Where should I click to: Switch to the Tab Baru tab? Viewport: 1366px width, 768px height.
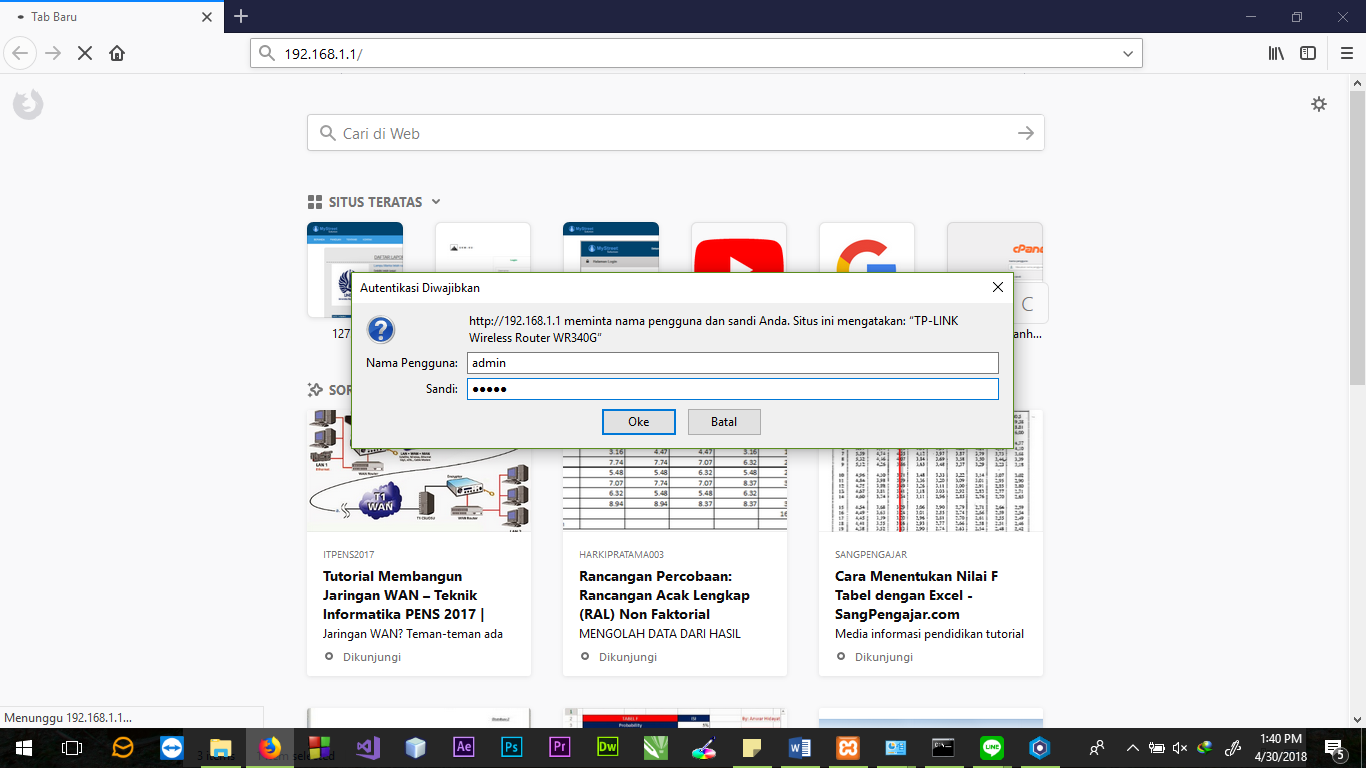click(100, 16)
